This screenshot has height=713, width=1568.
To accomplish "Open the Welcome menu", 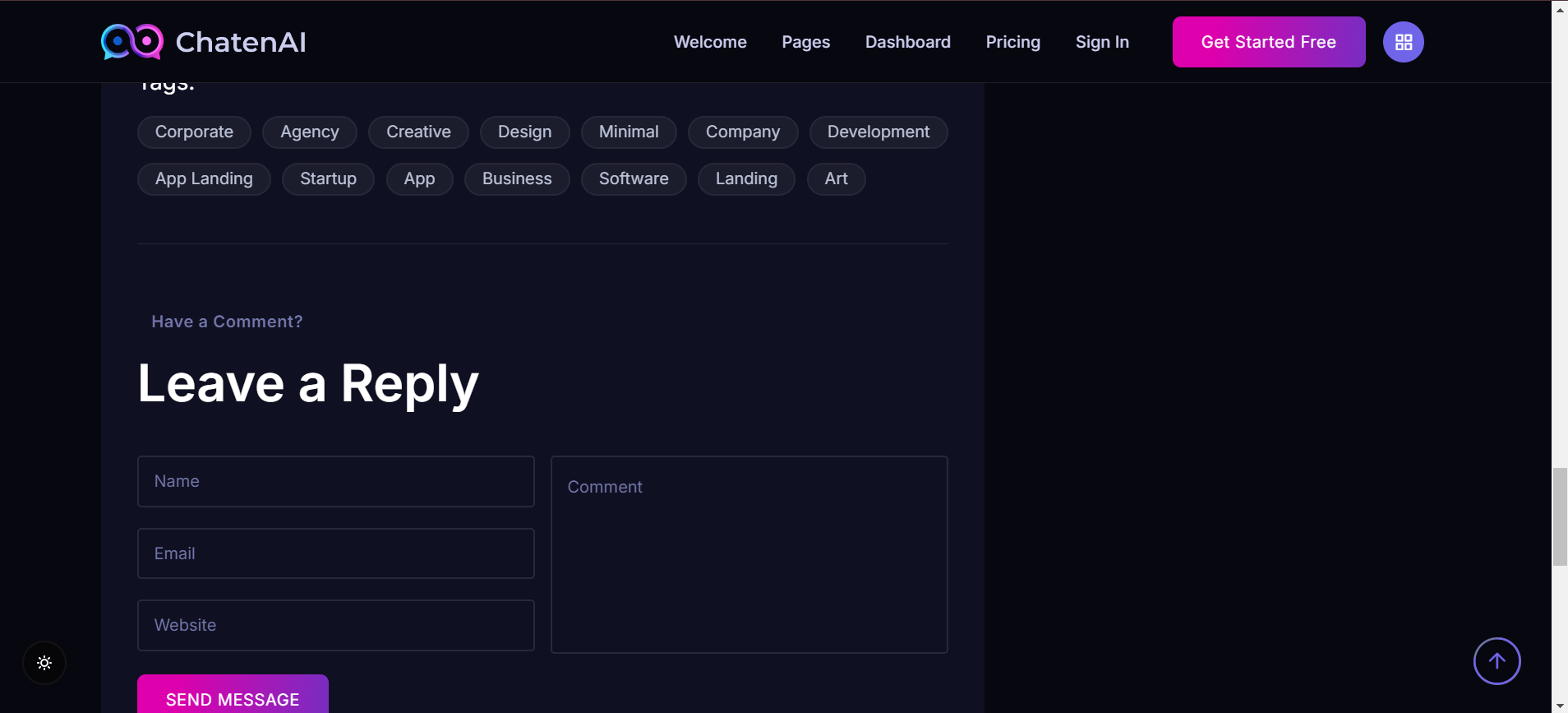I will 710,42.
